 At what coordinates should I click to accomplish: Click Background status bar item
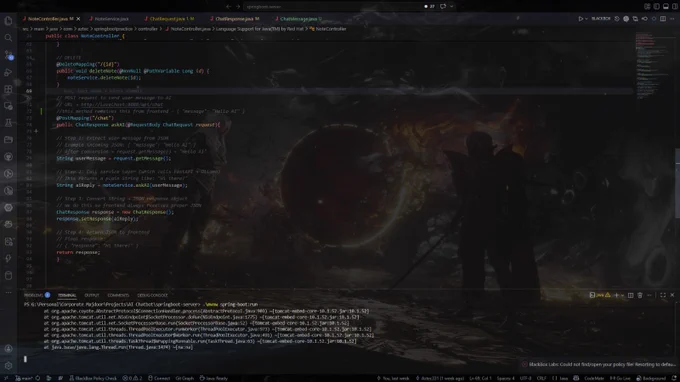(x=651, y=379)
